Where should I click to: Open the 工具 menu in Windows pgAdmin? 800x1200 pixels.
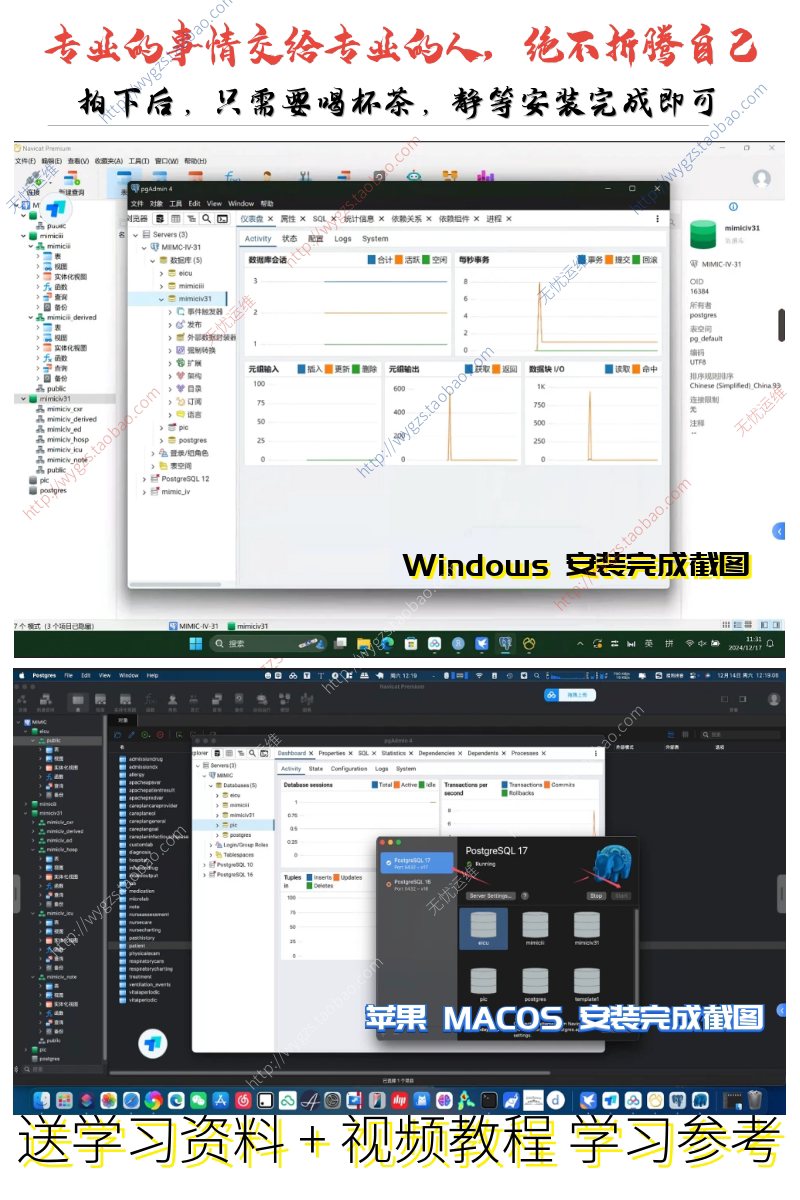click(176, 203)
